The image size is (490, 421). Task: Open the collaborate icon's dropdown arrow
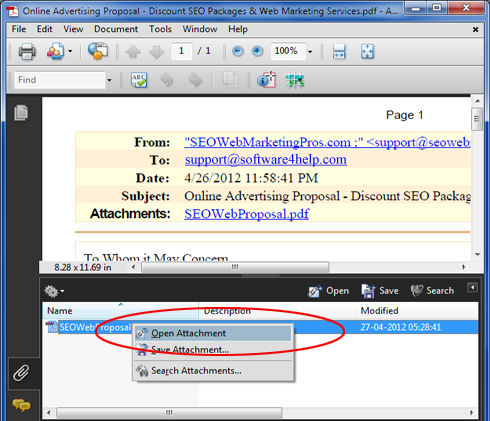point(70,52)
